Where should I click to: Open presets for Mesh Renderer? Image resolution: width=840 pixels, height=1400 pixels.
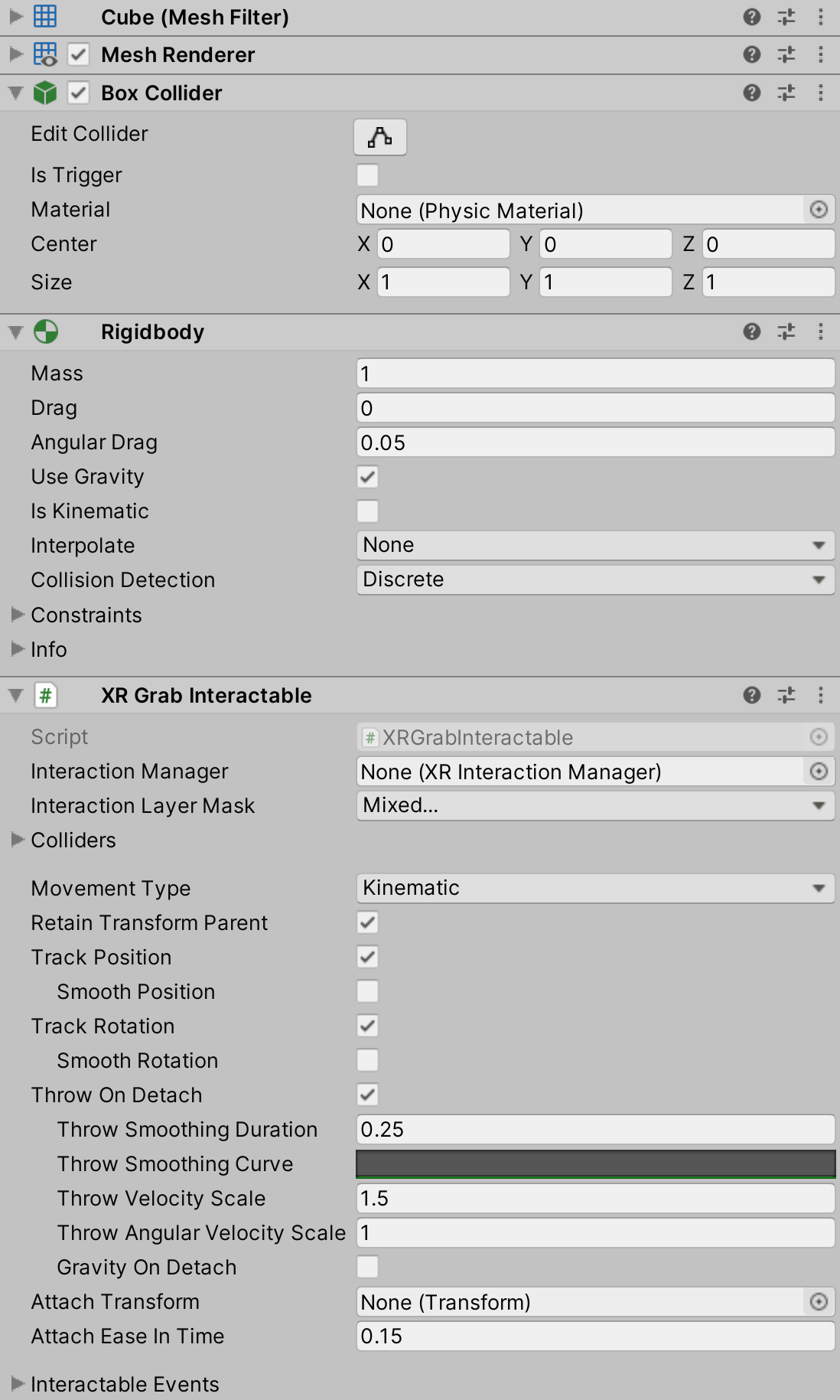tap(786, 54)
